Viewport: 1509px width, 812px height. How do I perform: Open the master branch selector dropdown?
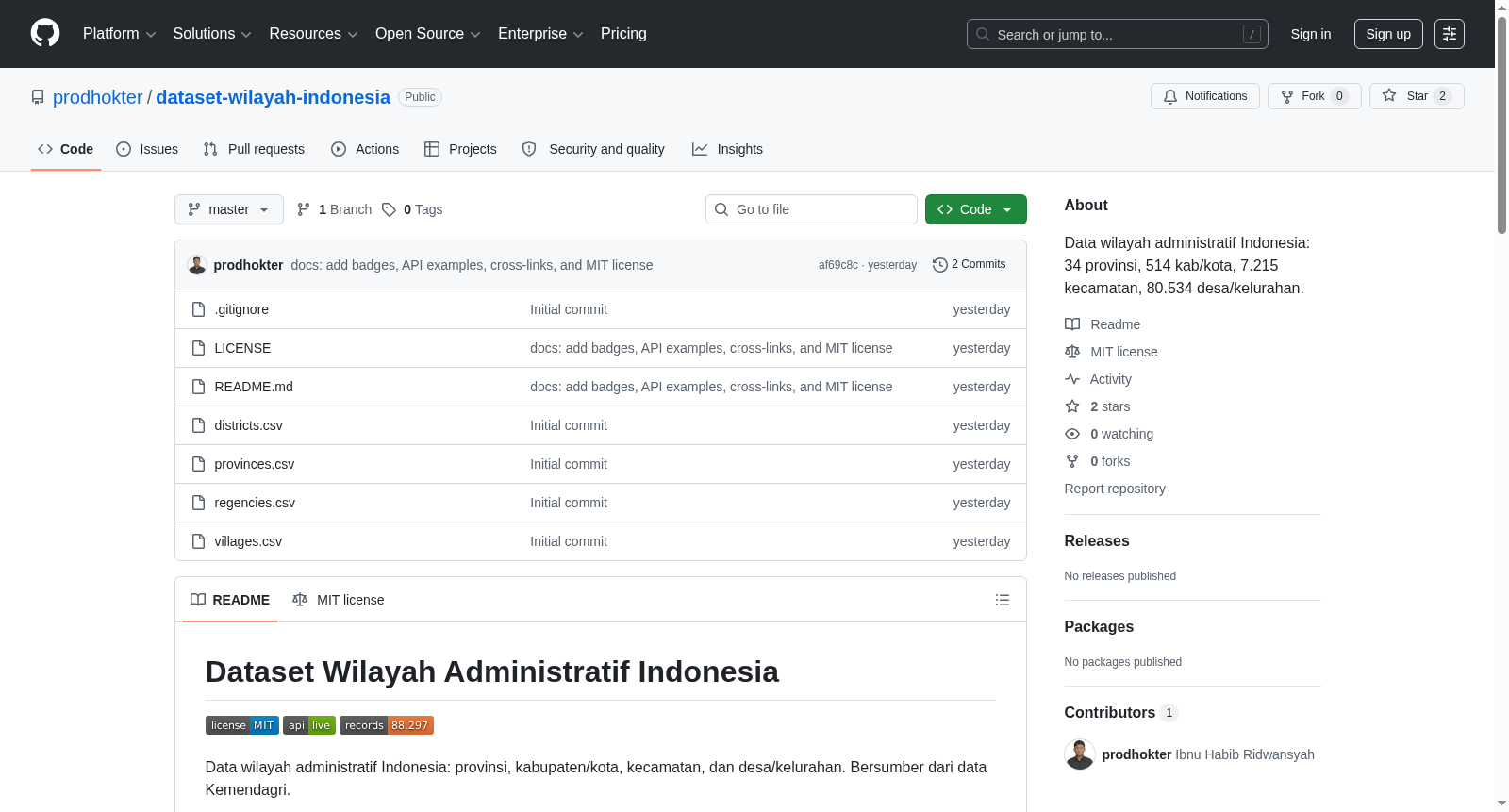coord(229,209)
